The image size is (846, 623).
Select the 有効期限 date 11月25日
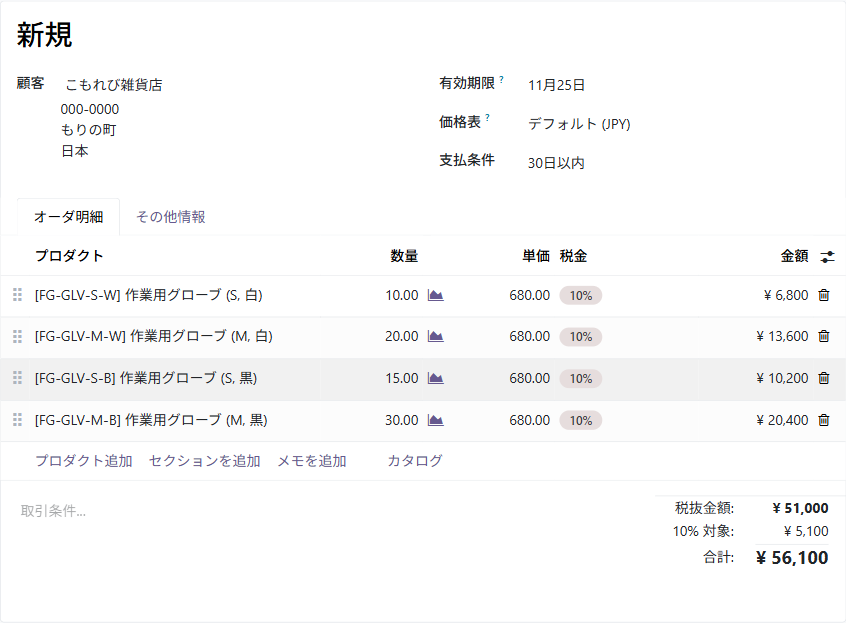coord(556,85)
